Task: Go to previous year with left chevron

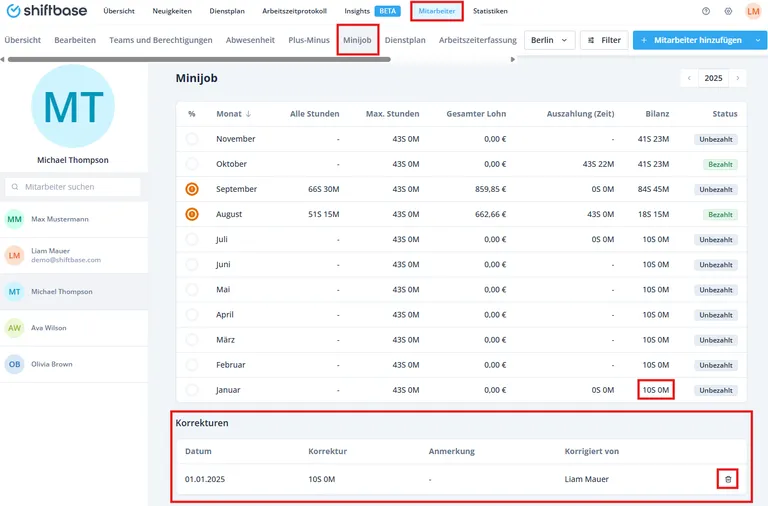Action: (689, 78)
